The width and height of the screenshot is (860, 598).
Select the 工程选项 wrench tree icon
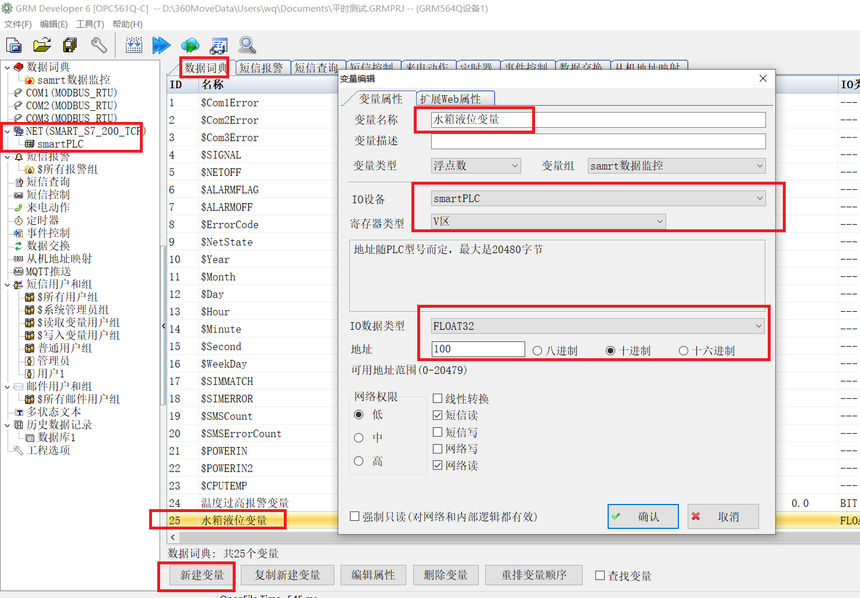click(19, 450)
